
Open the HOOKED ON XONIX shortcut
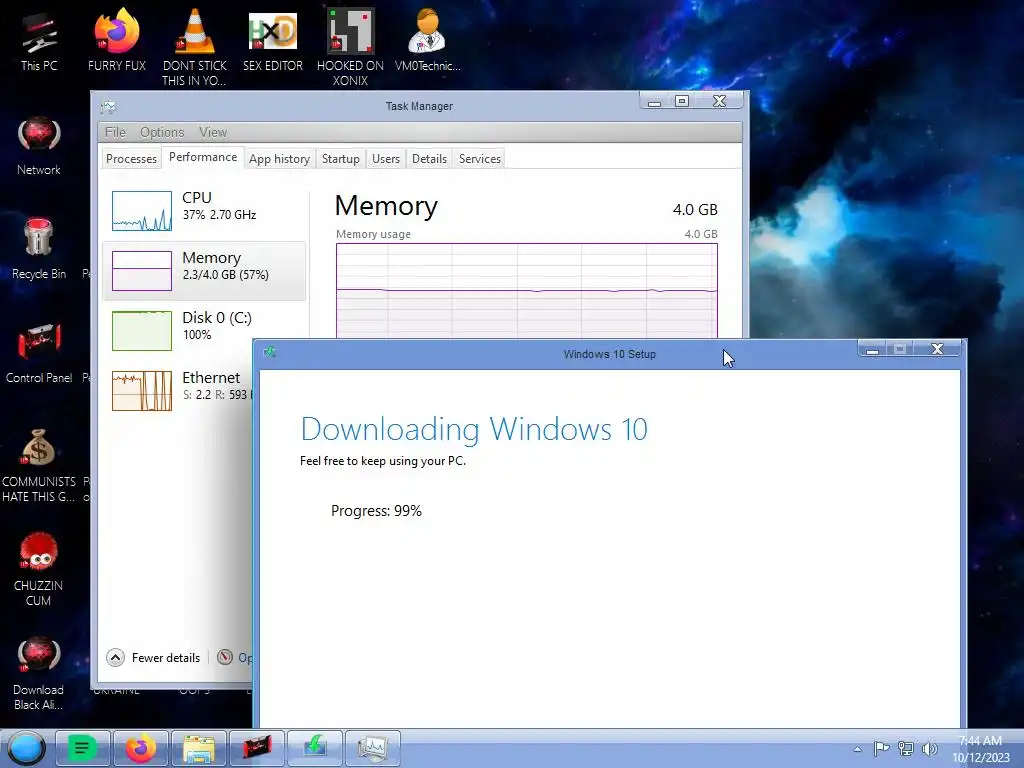pos(350,46)
